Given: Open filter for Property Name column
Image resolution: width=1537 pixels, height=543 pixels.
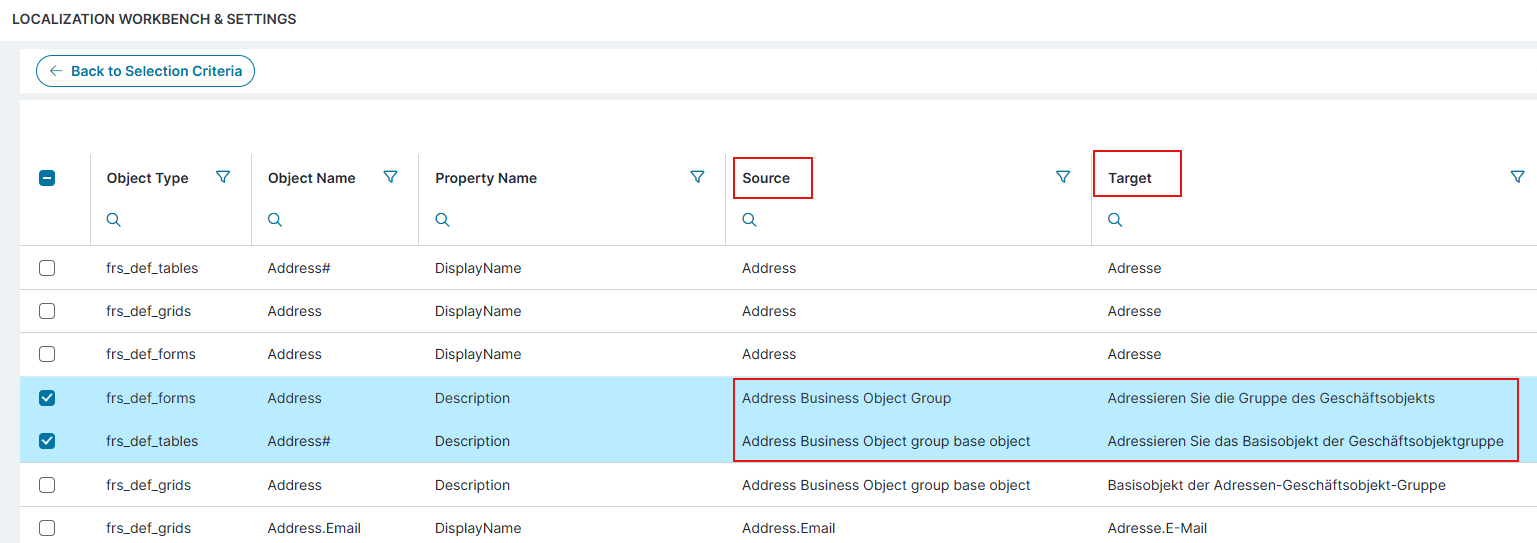Looking at the screenshot, I should pyautogui.click(x=697, y=177).
